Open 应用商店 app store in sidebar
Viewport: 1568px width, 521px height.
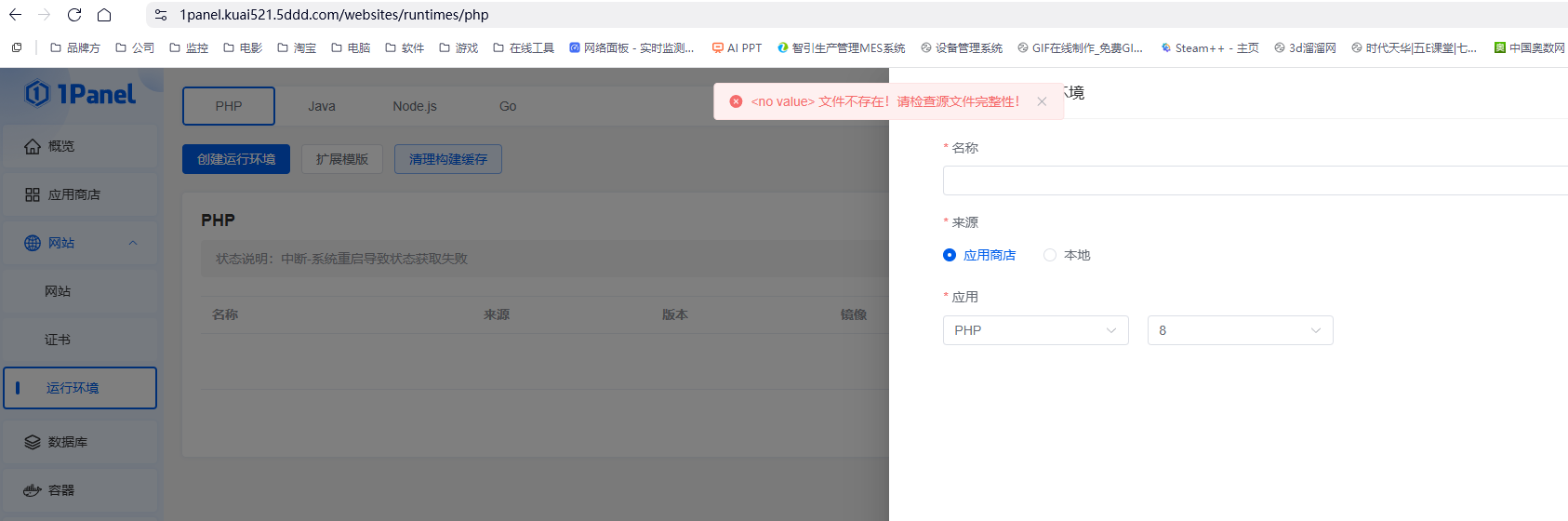pos(80,194)
